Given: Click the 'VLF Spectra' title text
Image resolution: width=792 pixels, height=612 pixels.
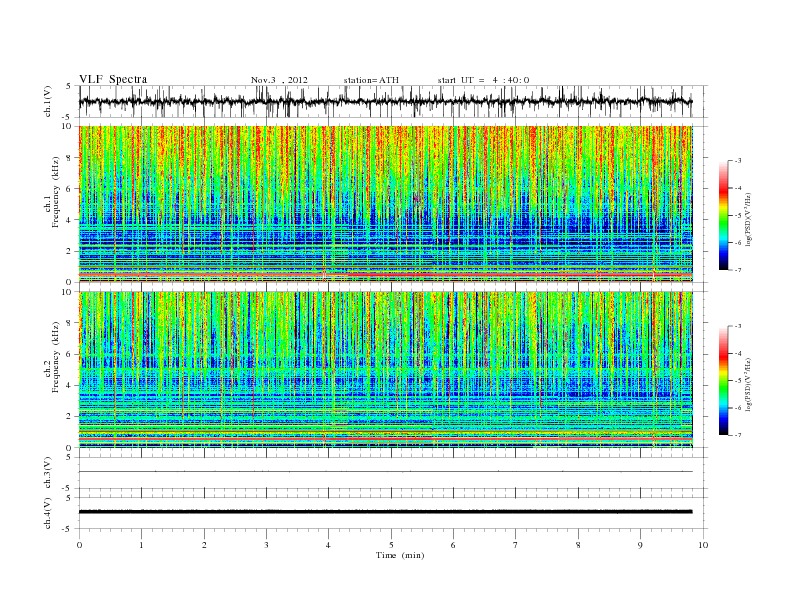Looking at the screenshot, I should tap(113, 79).
